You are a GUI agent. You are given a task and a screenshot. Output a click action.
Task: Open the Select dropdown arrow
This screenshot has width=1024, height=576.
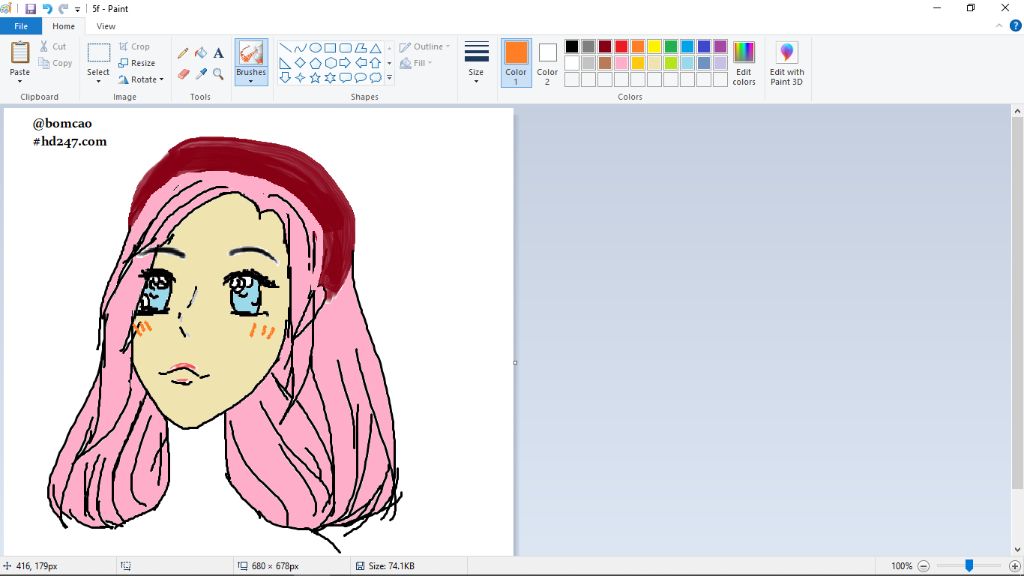(x=99, y=81)
